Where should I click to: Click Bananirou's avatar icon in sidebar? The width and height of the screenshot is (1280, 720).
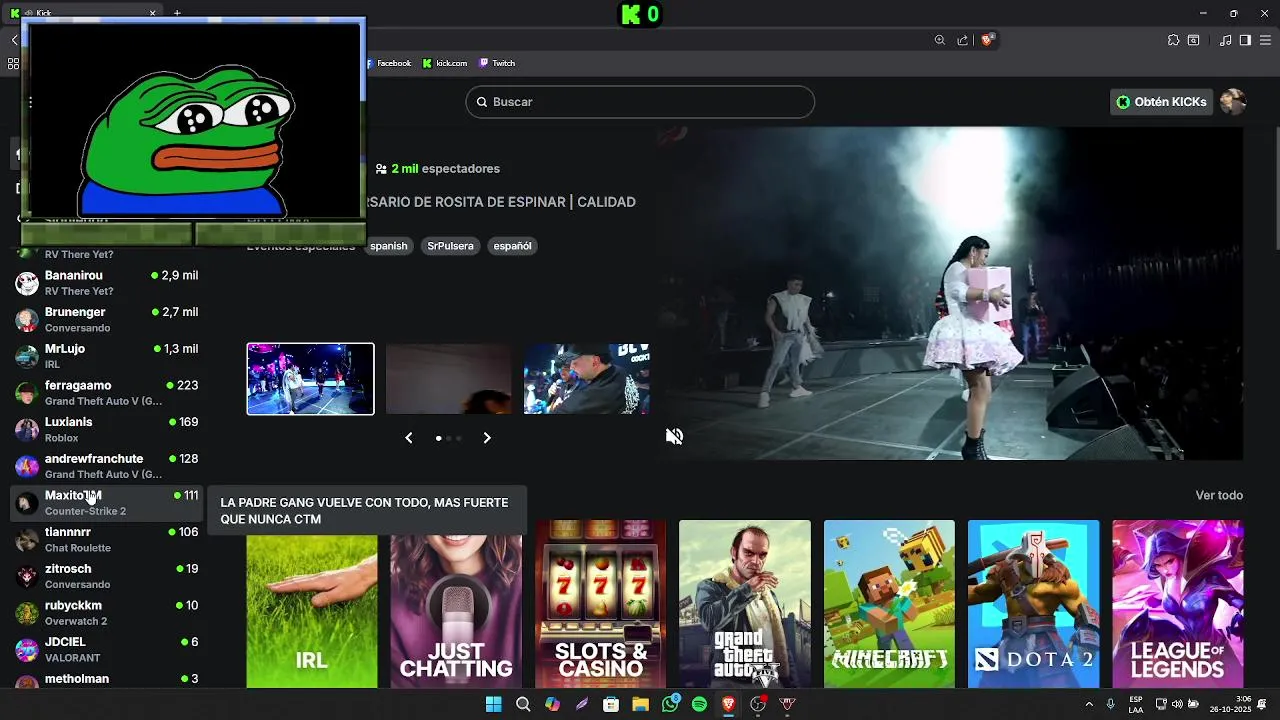27,283
